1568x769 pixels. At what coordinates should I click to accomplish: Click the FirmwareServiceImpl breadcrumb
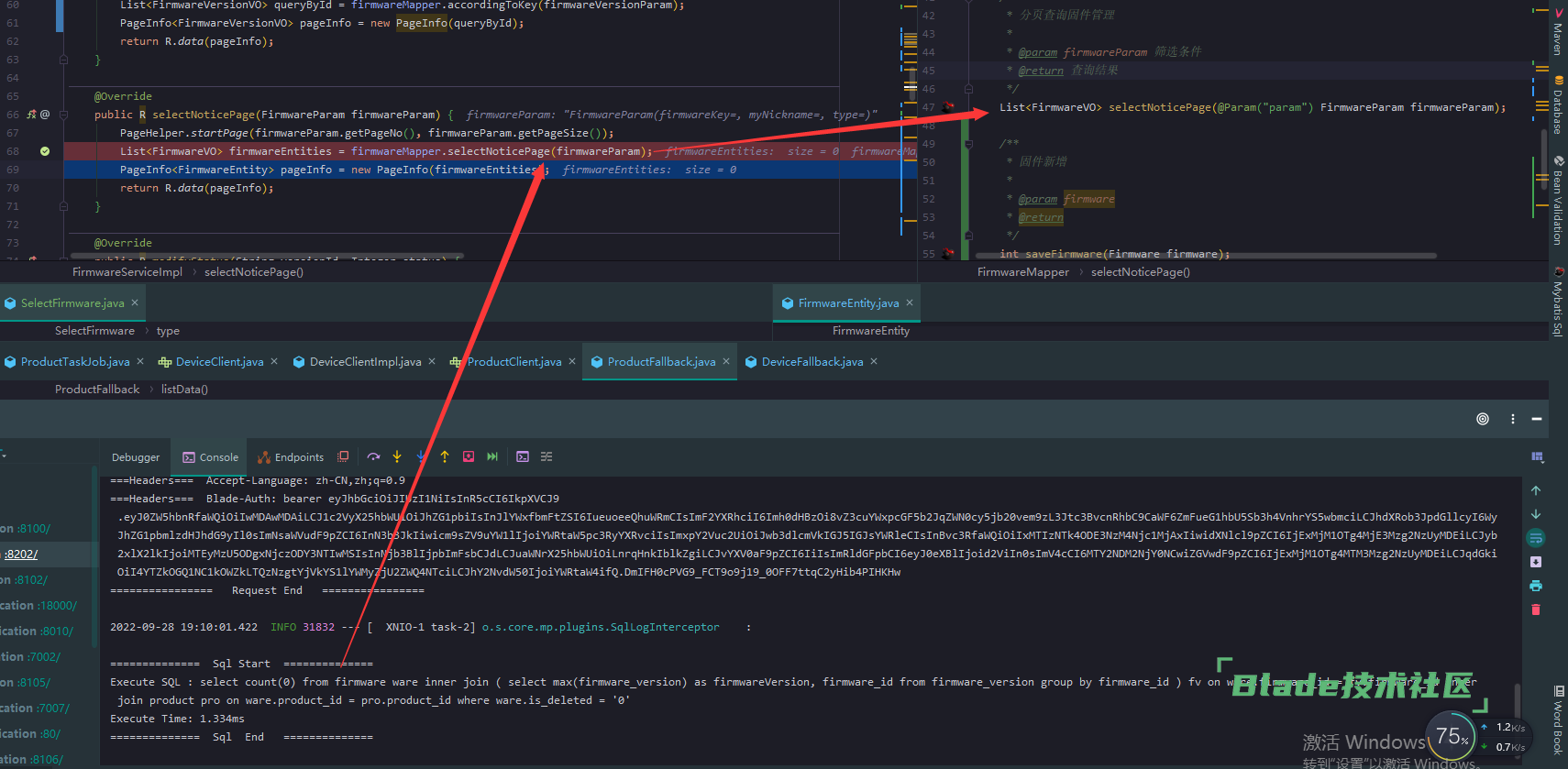coord(127,272)
